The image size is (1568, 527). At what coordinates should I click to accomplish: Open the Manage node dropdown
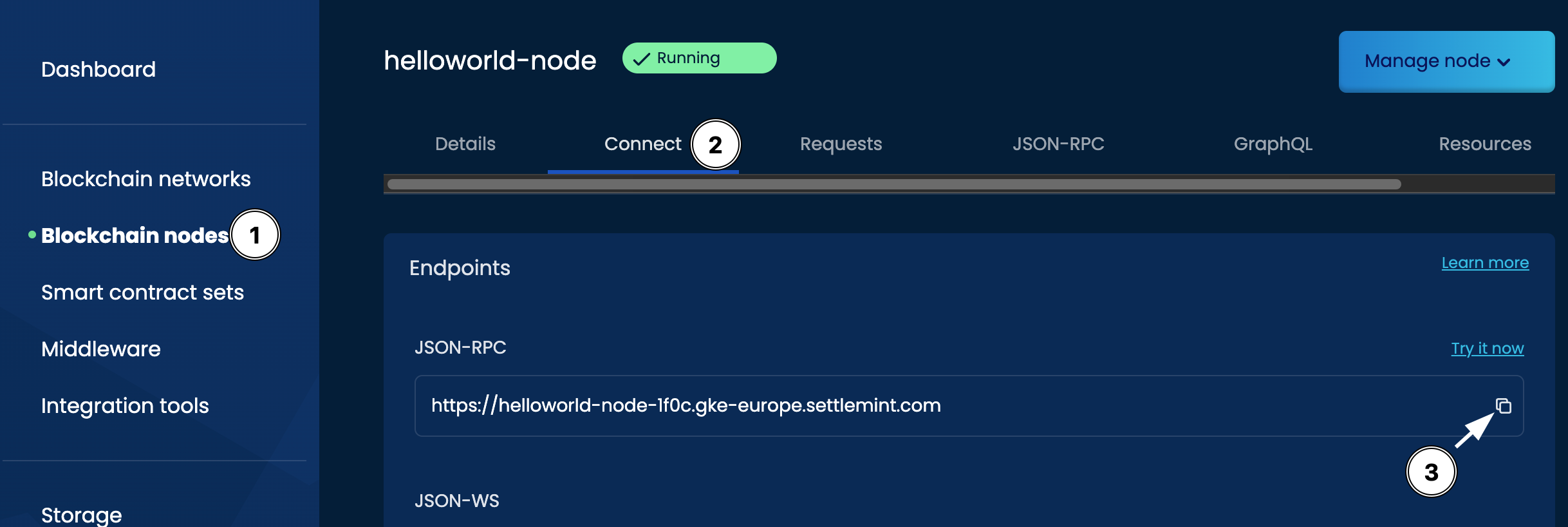click(x=1446, y=61)
